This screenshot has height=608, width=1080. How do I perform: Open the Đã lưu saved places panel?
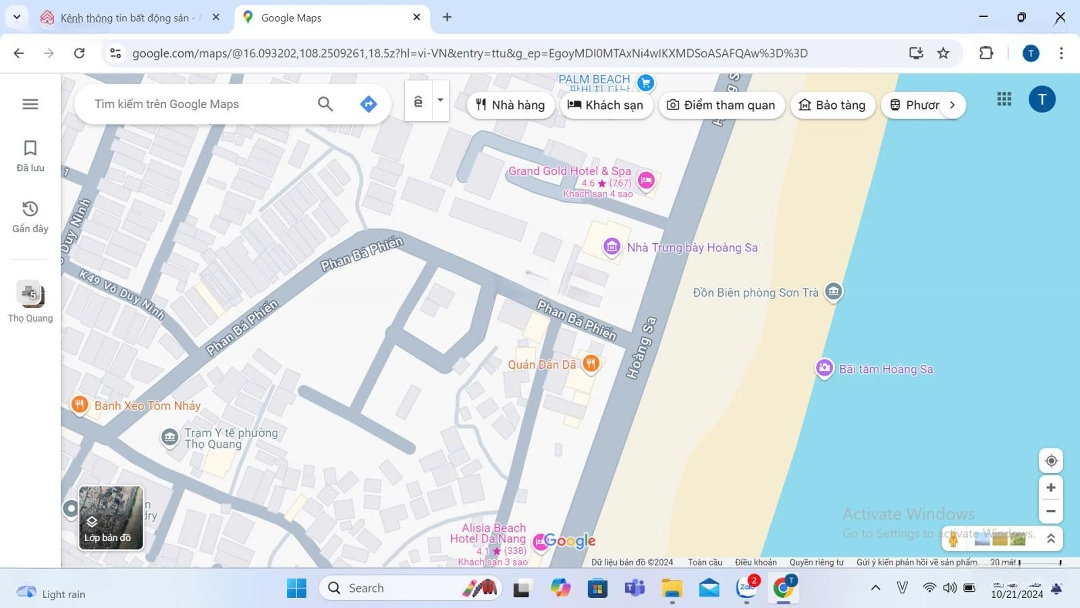(30, 156)
